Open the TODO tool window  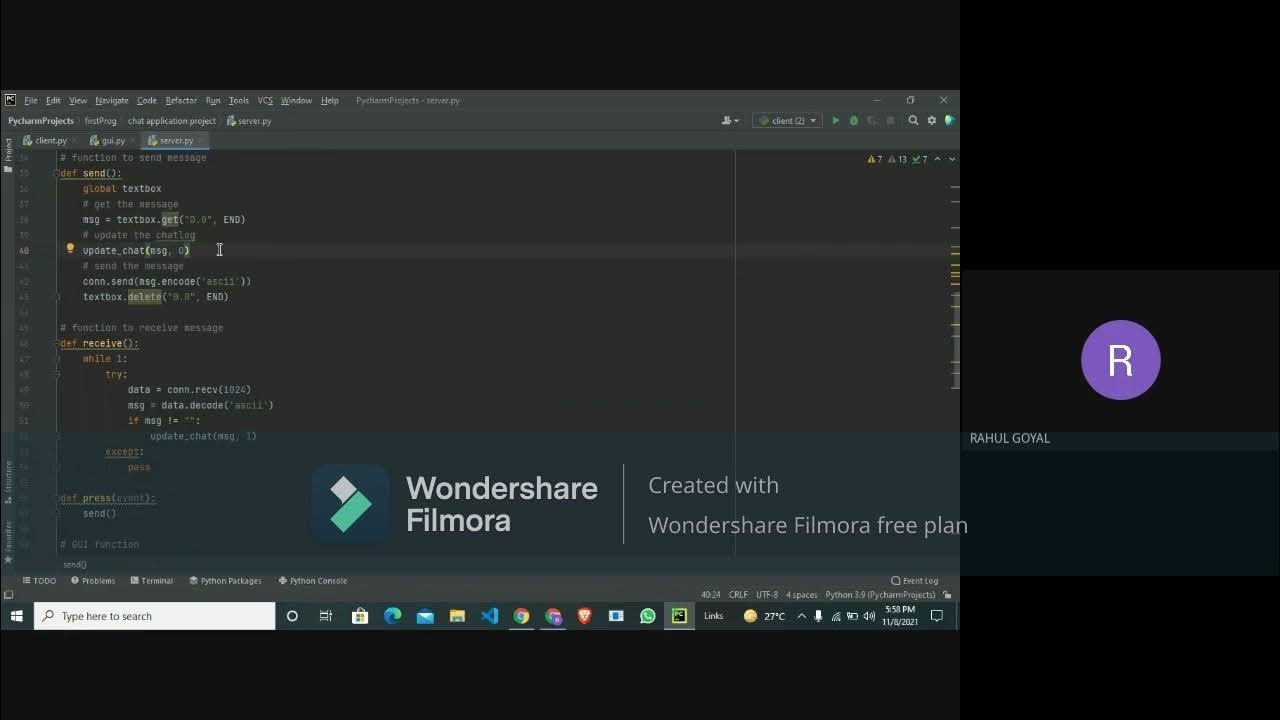point(39,581)
